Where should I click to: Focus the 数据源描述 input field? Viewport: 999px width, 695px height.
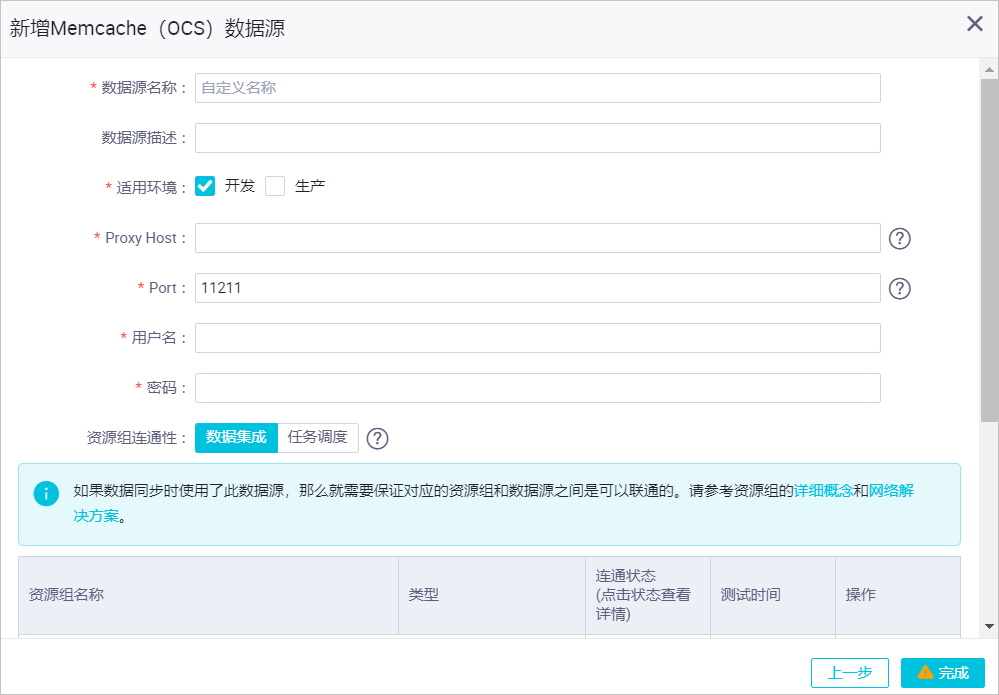[538, 138]
